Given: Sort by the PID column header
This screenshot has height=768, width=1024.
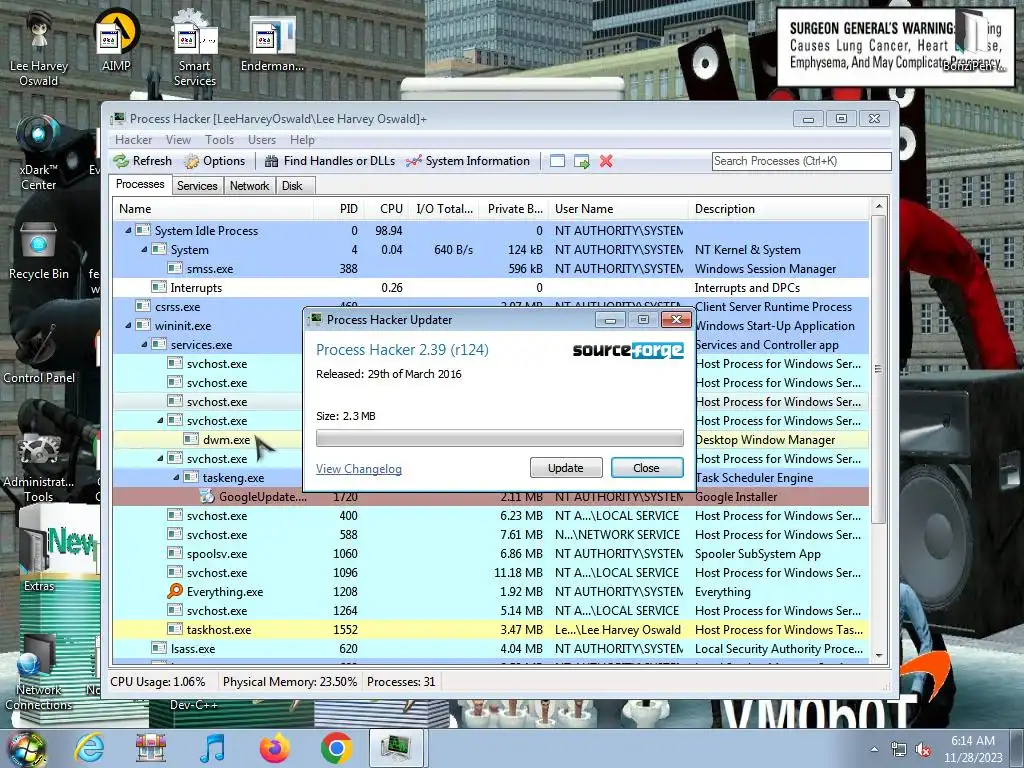Looking at the screenshot, I should click(x=339, y=209).
